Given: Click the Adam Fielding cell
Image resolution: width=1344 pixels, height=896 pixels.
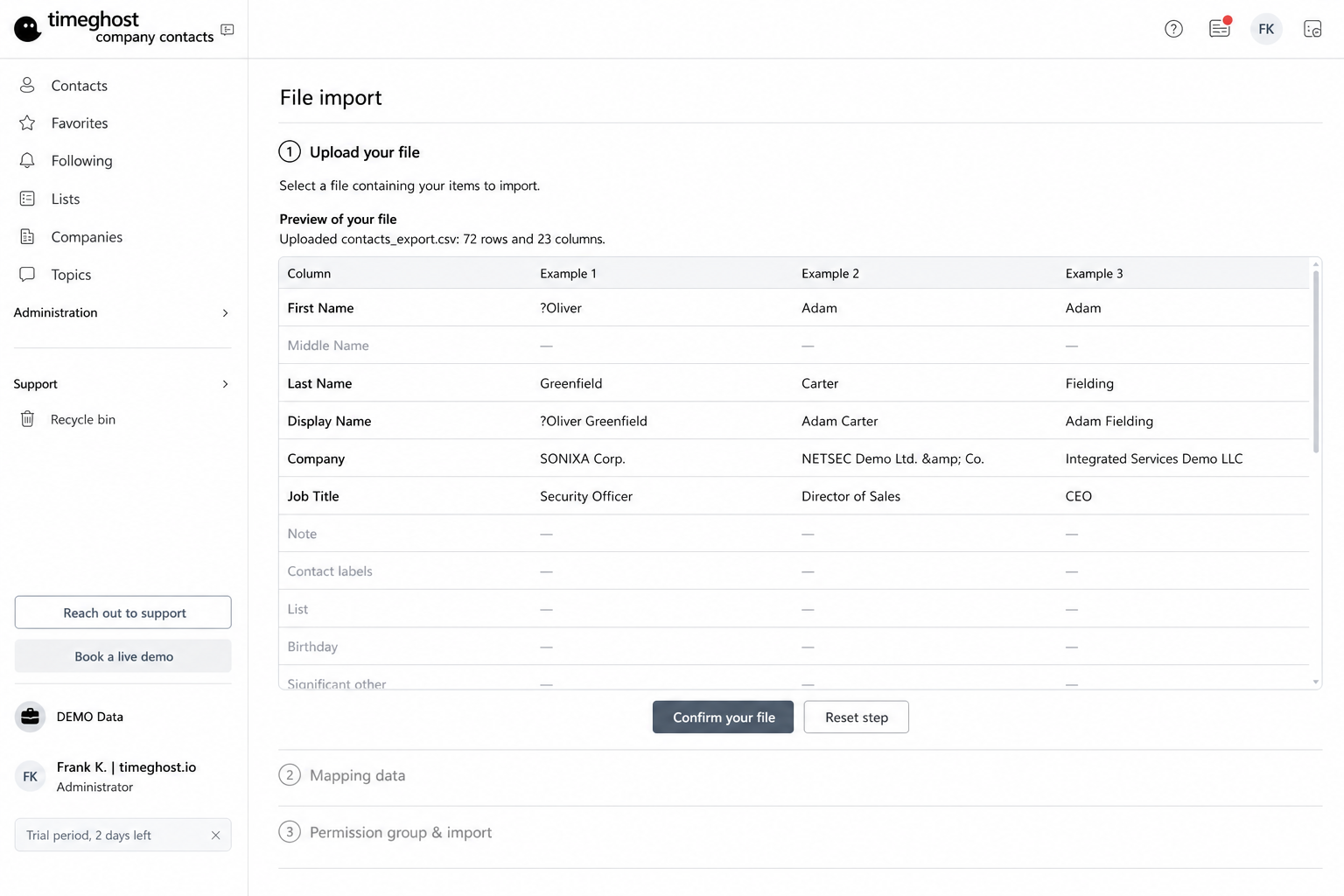Looking at the screenshot, I should pyautogui.click(x=1109, y=421).
